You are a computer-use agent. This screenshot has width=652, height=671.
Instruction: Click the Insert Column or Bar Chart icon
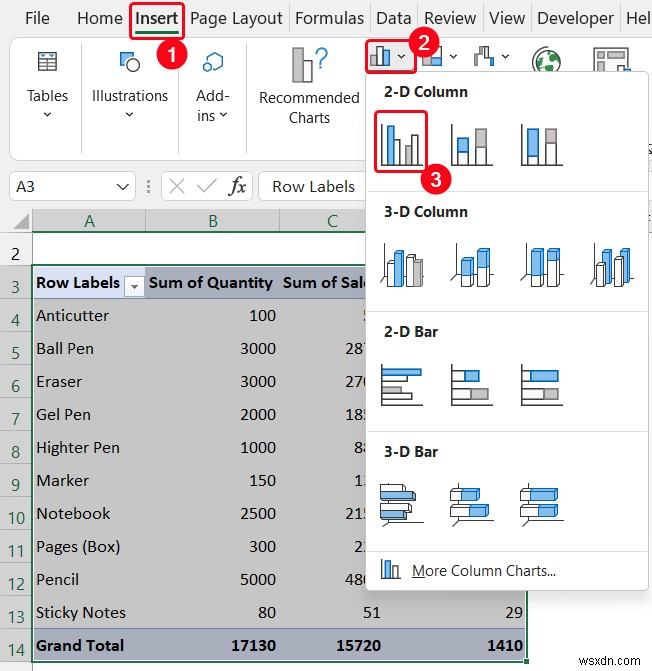tap(380, 56)
